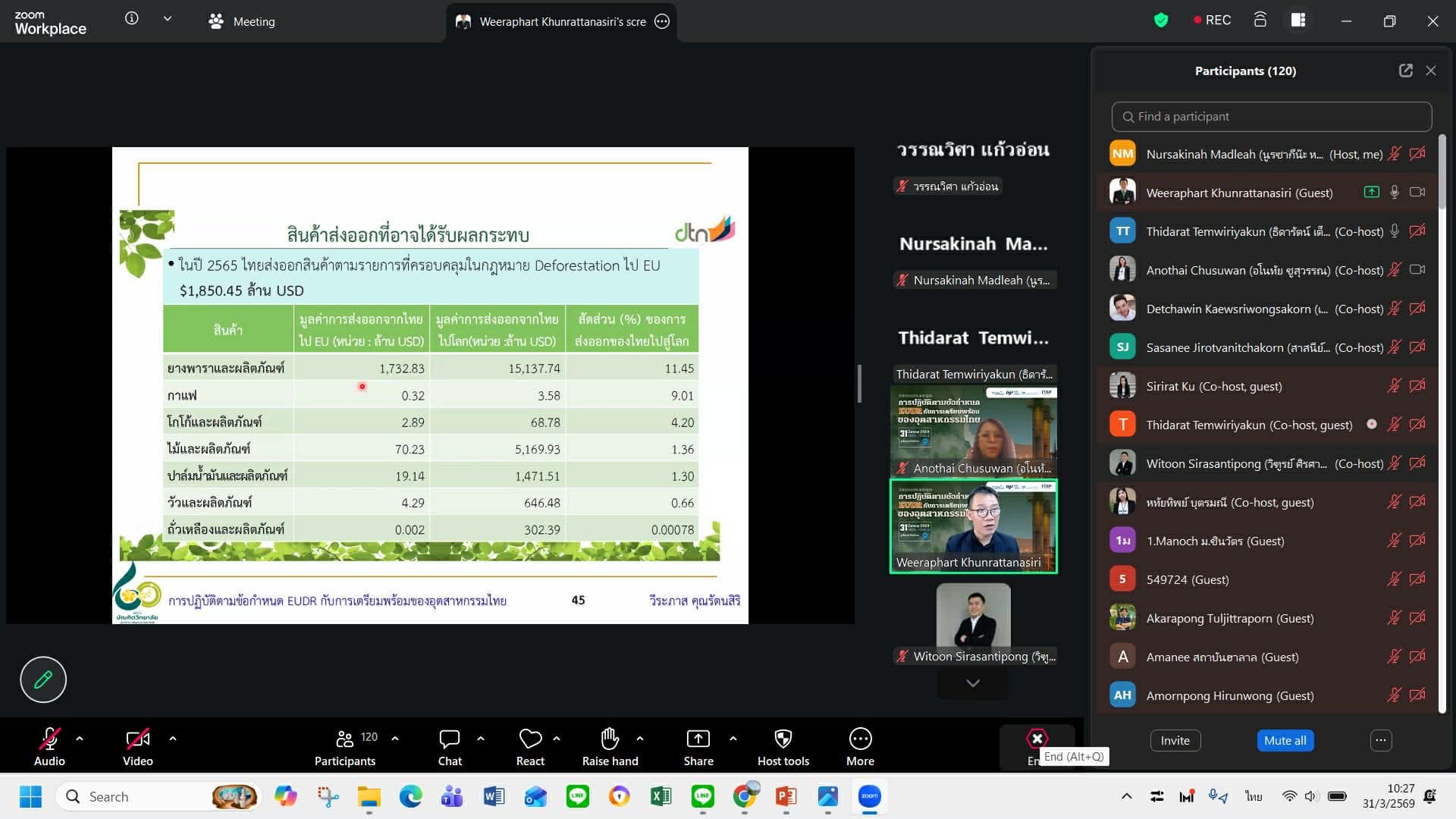
Task: Open the Host tools shield
Action: (x=783, y=739)
